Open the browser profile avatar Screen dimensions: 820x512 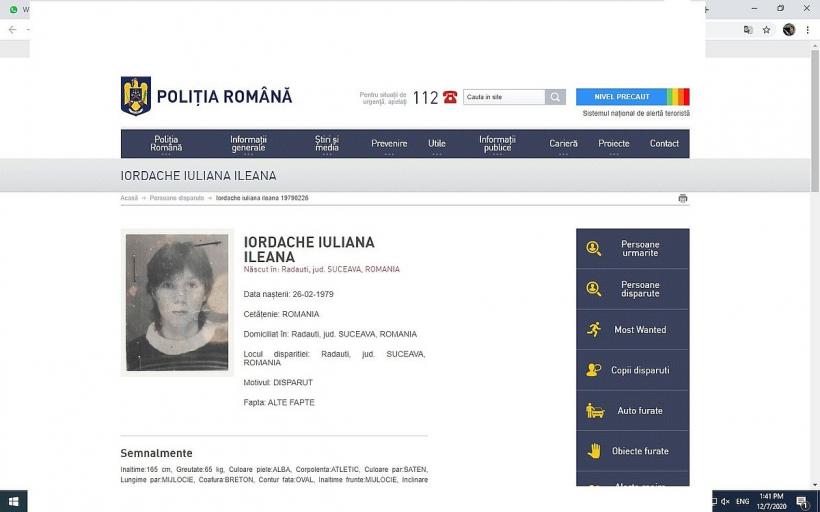click(x=789, y=30)
